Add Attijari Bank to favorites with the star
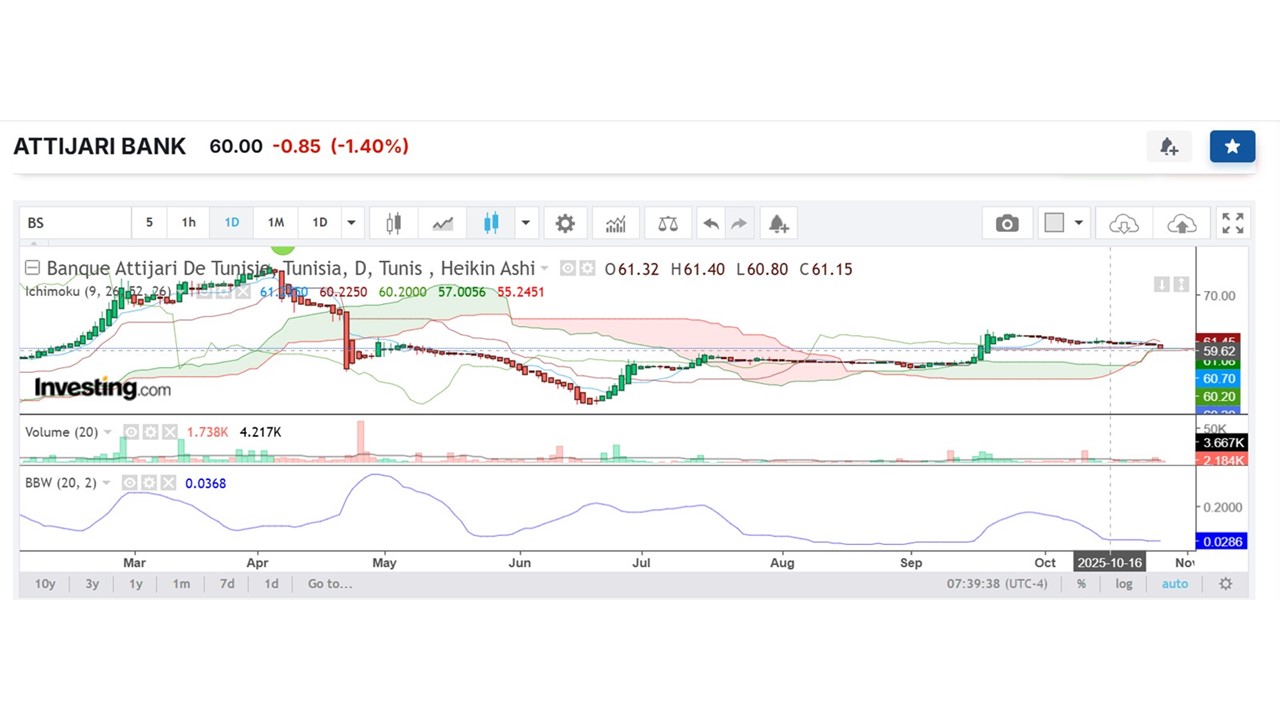 click(1232, 147)
